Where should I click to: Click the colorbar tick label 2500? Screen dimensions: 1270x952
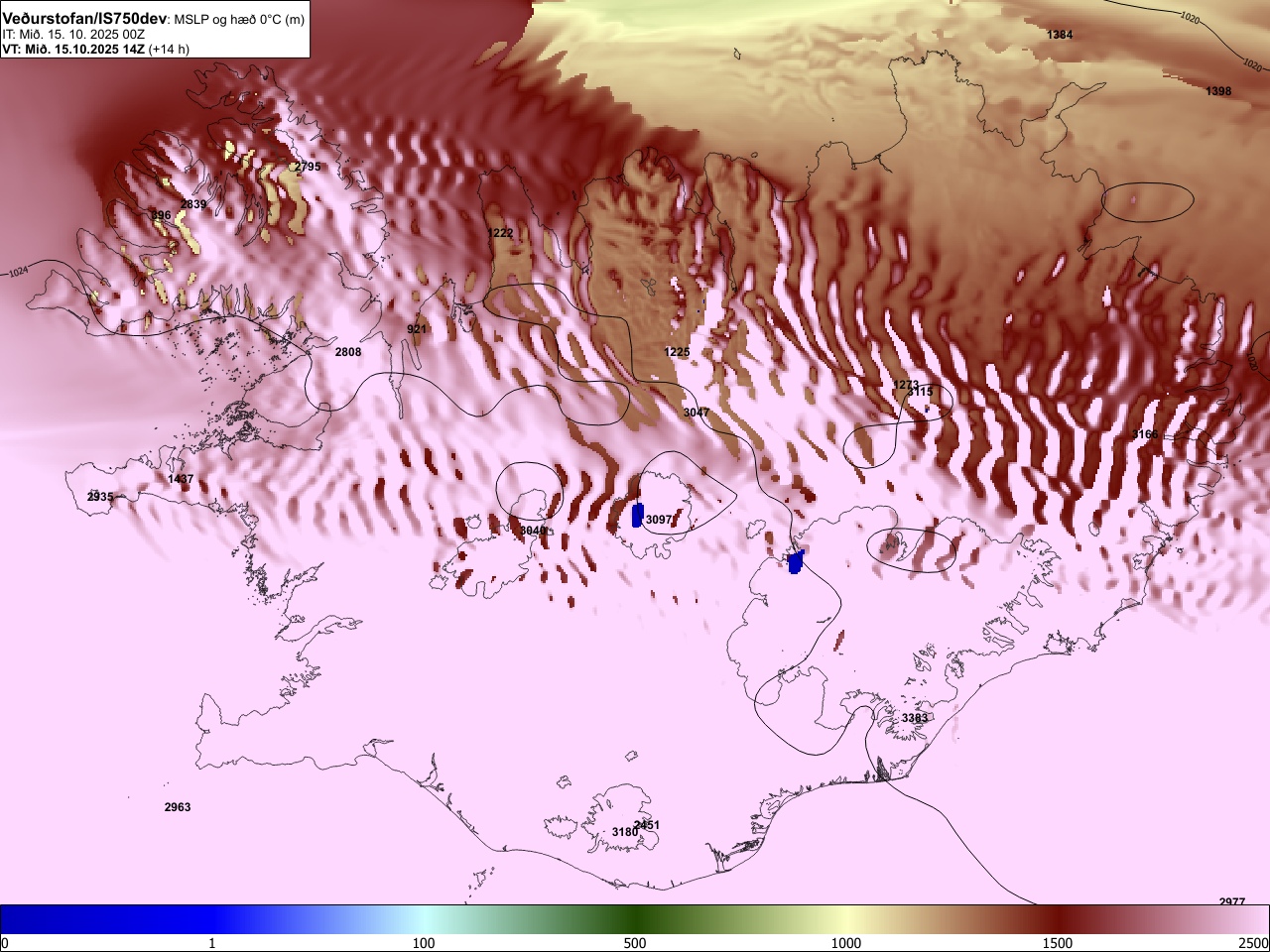pyautogui.click(x=1254, y=943)
